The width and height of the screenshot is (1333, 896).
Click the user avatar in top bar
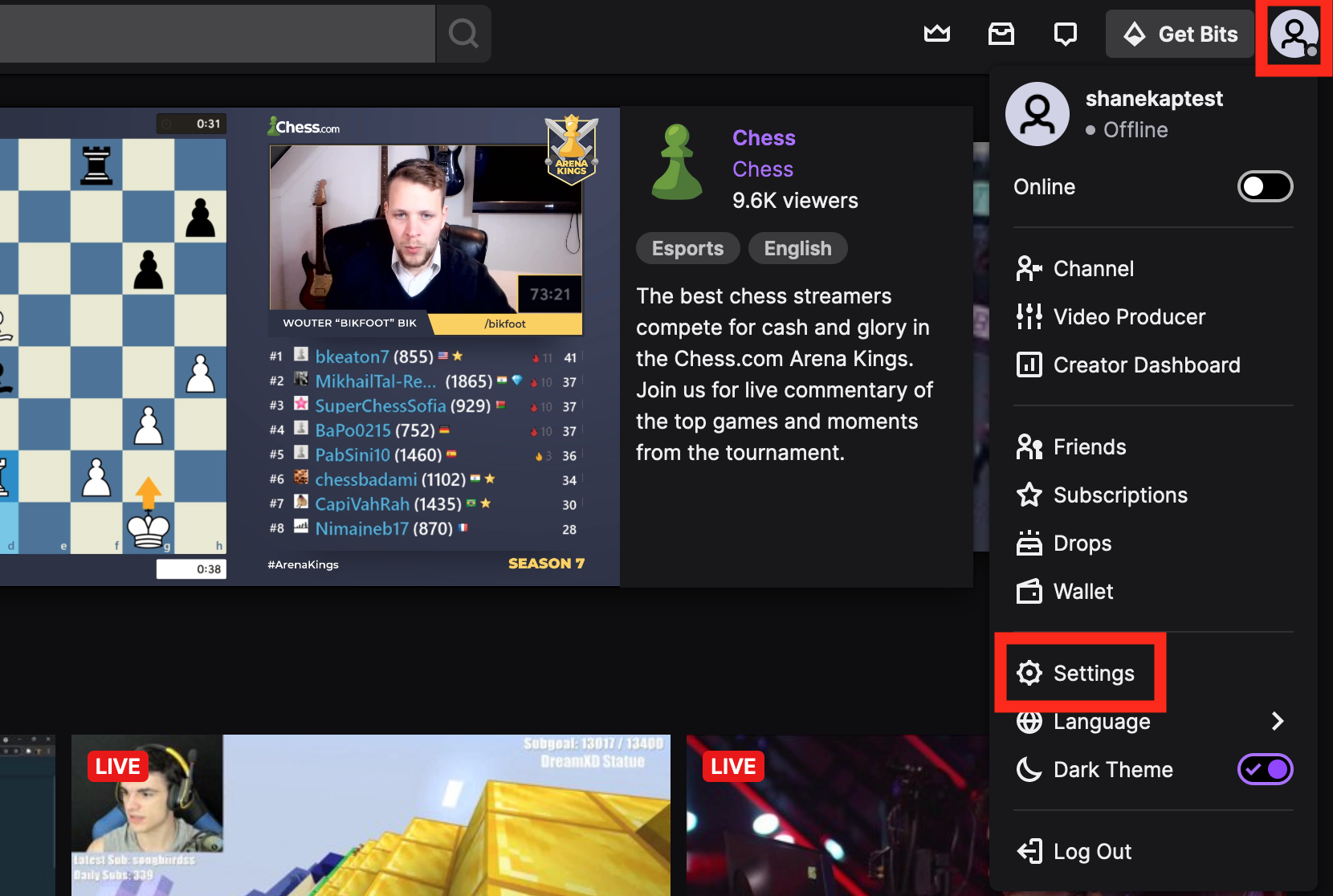[x=1293, y=35]
